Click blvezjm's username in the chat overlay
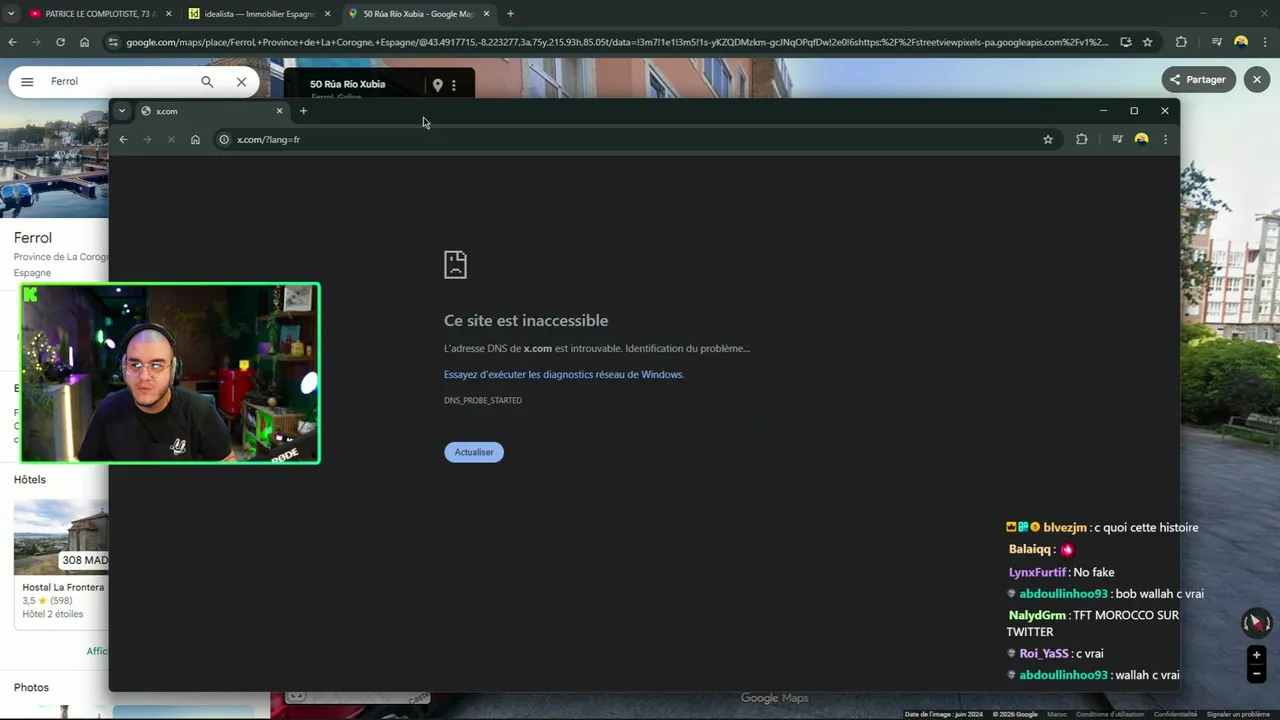Screen dimensions: 1280x720 point(1065,527)
